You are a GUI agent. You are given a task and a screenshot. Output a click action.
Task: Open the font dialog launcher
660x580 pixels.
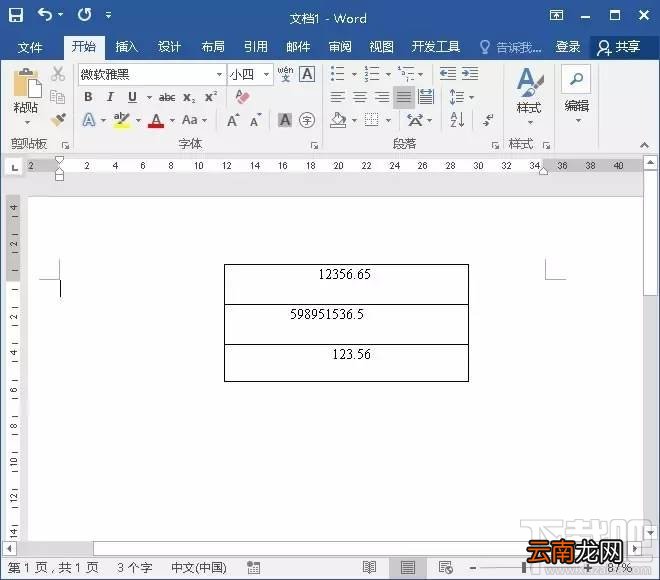[x=314, y=145]
